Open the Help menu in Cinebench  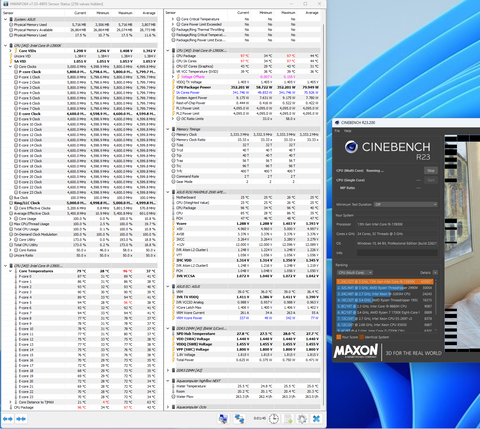pyautogui.click(x=347, y=131)
